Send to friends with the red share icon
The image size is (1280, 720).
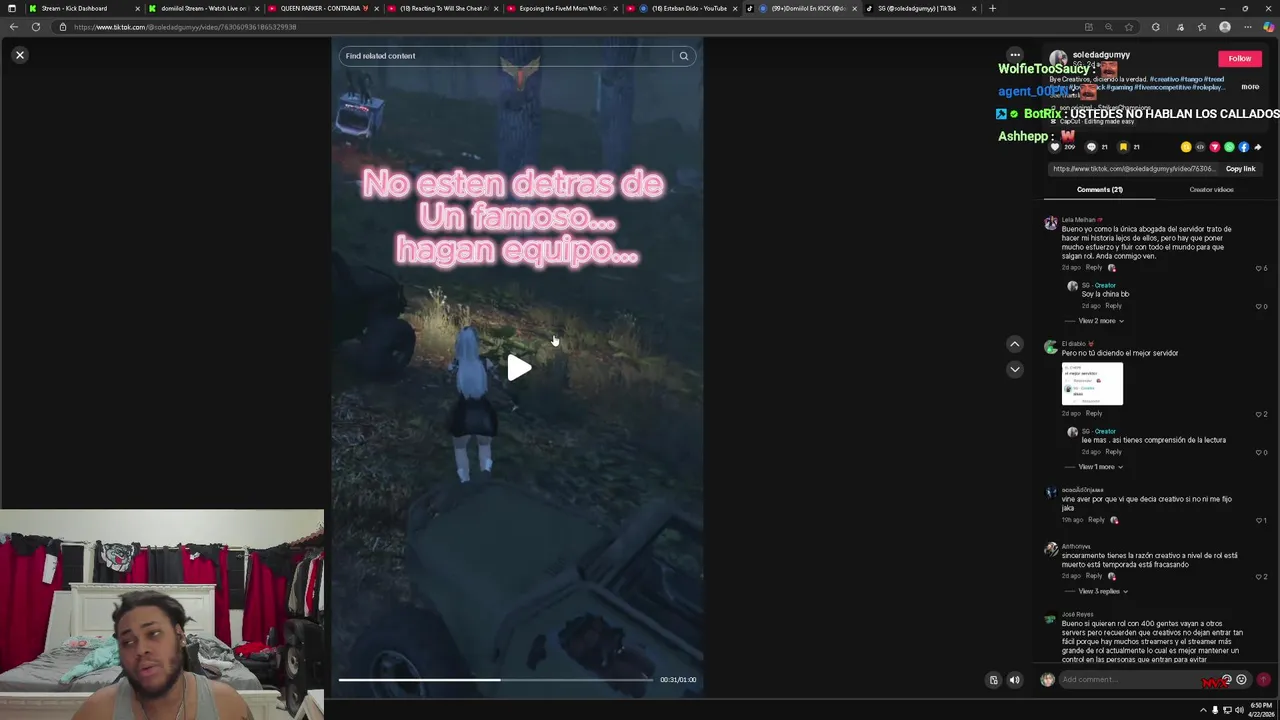point(1215,147)
